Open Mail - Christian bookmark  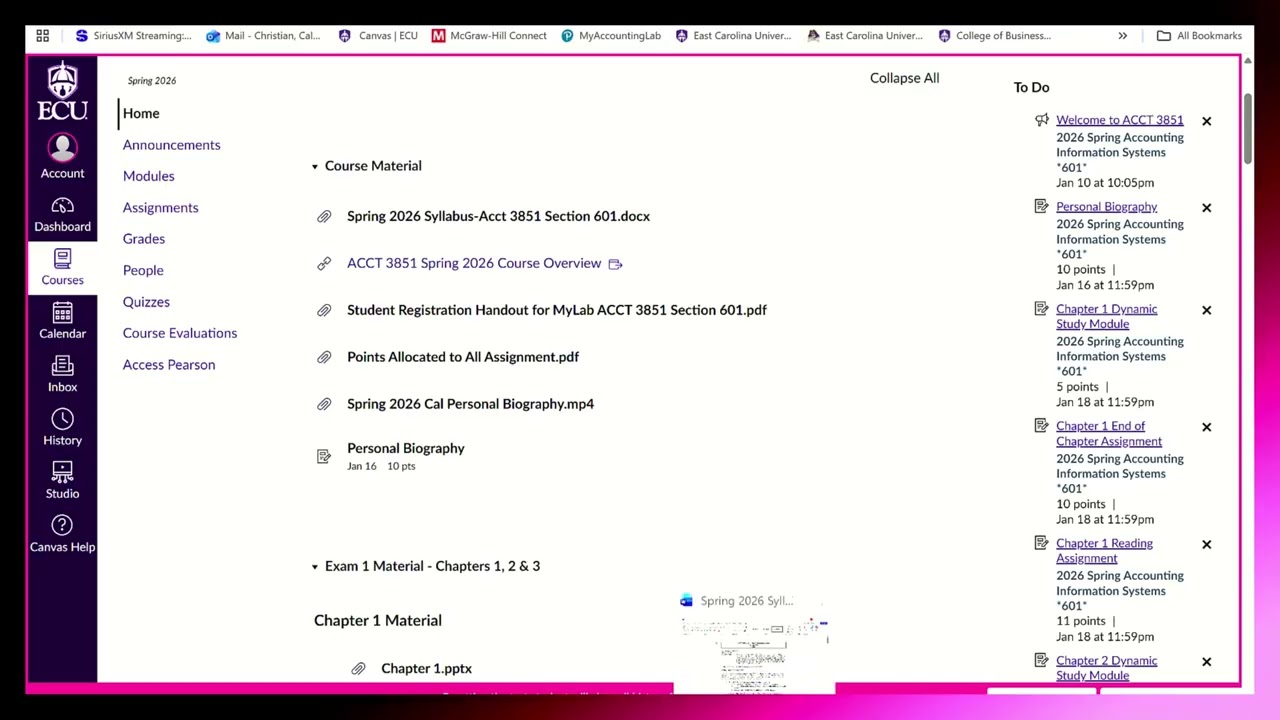tap(263, 36)
